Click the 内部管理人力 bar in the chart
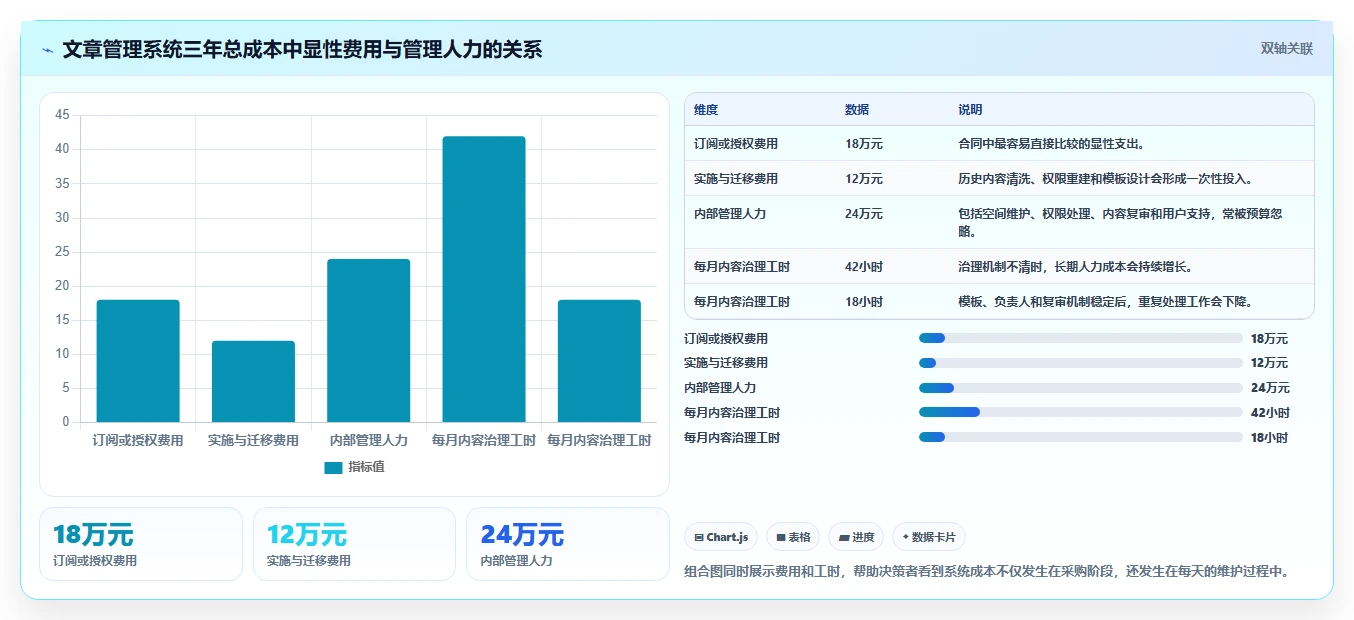Image resolution: width=1354 pixels, height=620 pixels. click(x=368, y=340)
